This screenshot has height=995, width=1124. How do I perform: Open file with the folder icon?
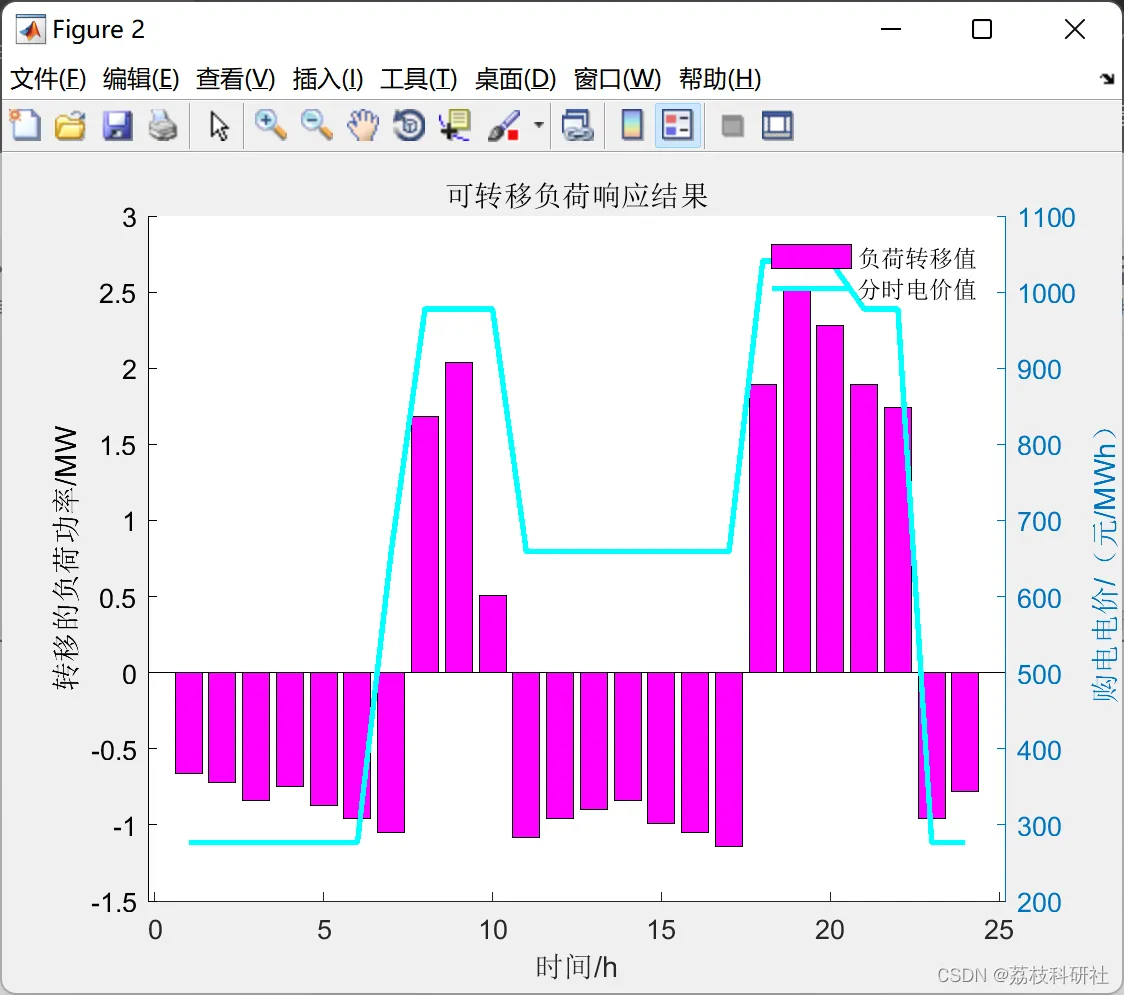click(x=70, y=125)
